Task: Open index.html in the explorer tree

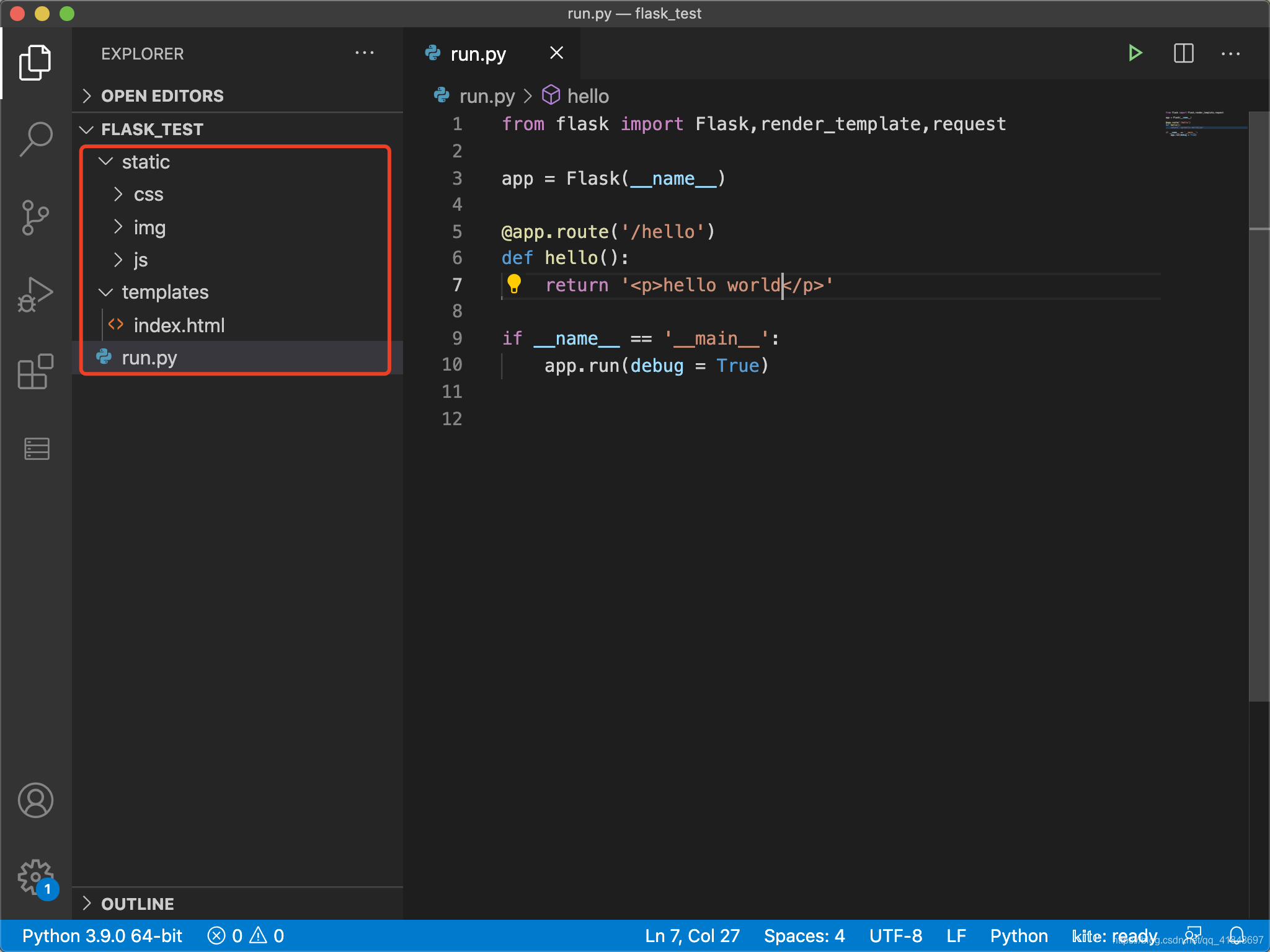Action: point(179,325)
